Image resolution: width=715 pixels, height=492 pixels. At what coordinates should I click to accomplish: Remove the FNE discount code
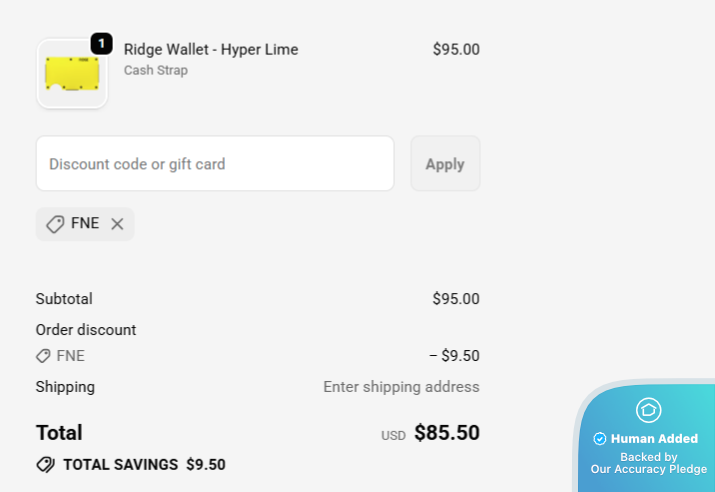(x=117, y=224)
